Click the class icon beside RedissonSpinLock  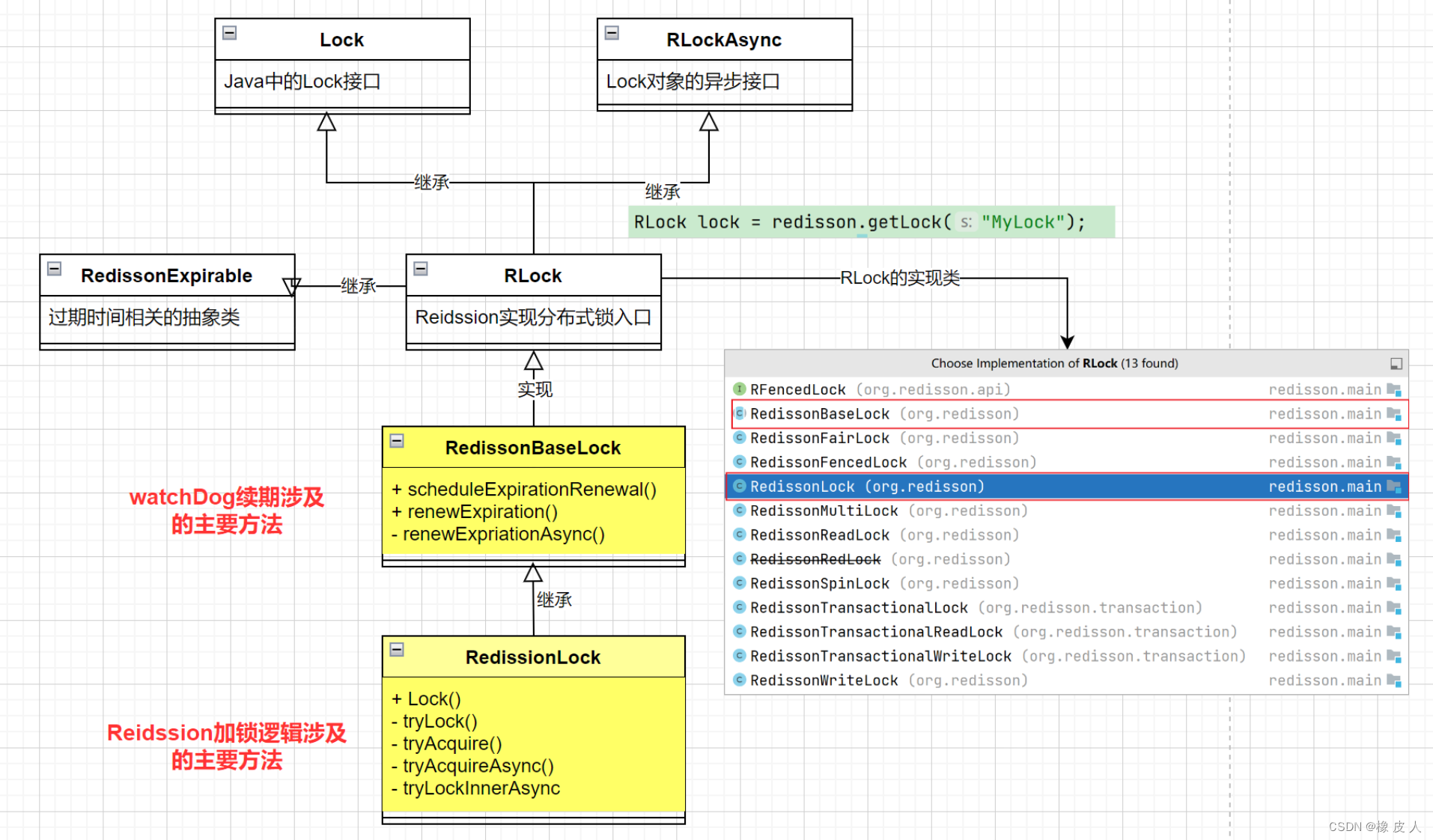point(739,582)
